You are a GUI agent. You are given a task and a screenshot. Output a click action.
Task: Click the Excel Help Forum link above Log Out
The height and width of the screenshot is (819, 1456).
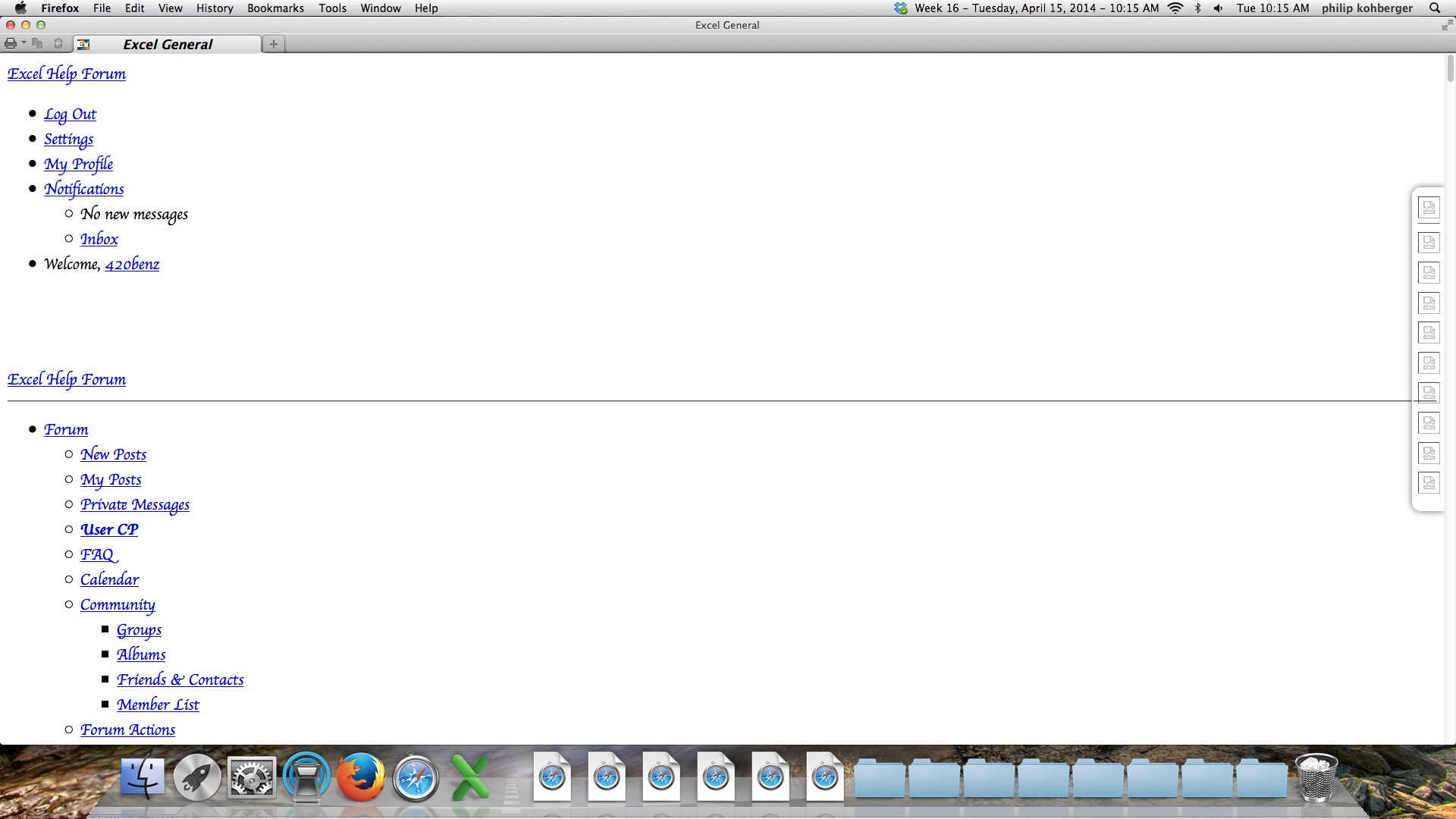click(x=67, y=74)
